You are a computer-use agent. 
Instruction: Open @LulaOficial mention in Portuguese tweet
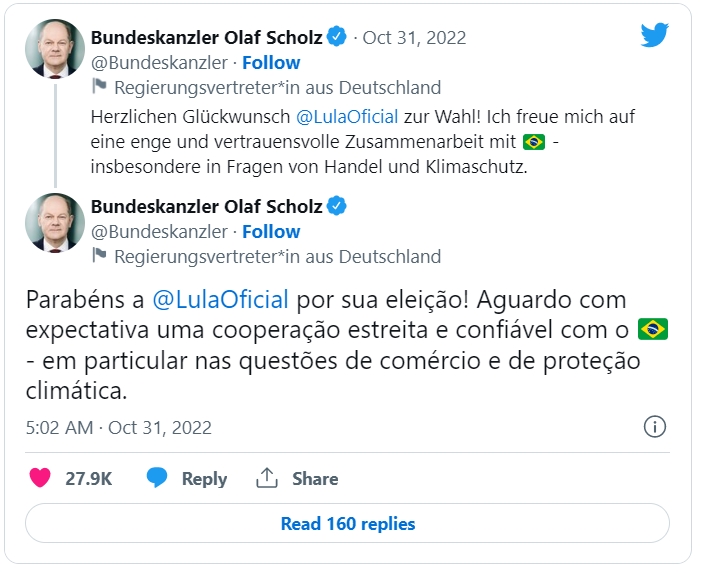[x=220, y=299]
